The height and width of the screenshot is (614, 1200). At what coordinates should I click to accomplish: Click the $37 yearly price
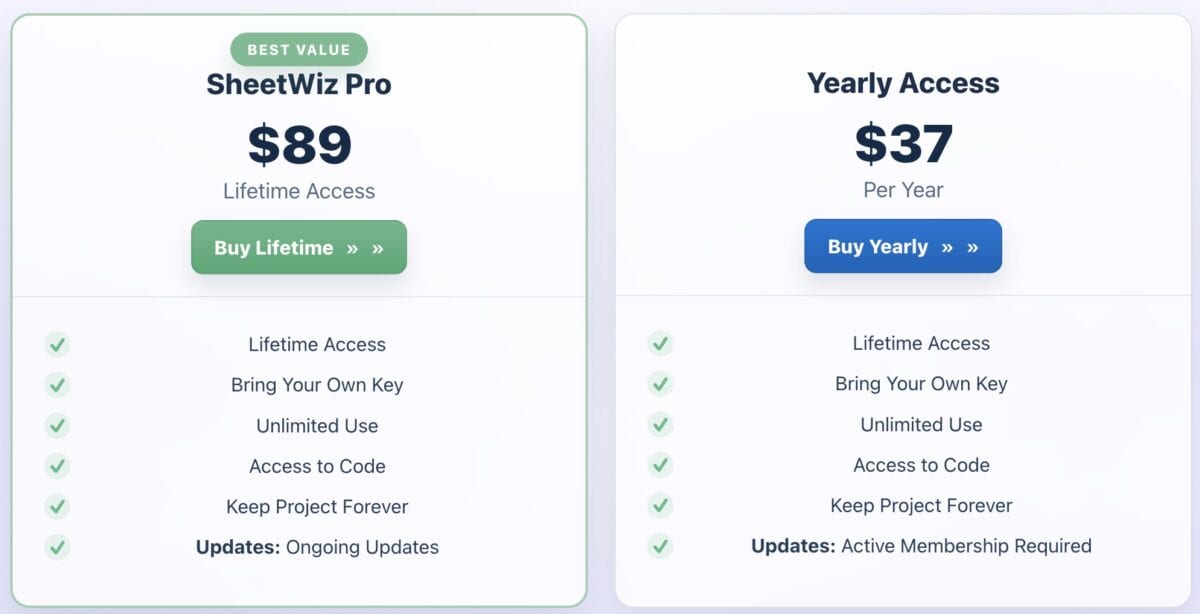point(903,143)
